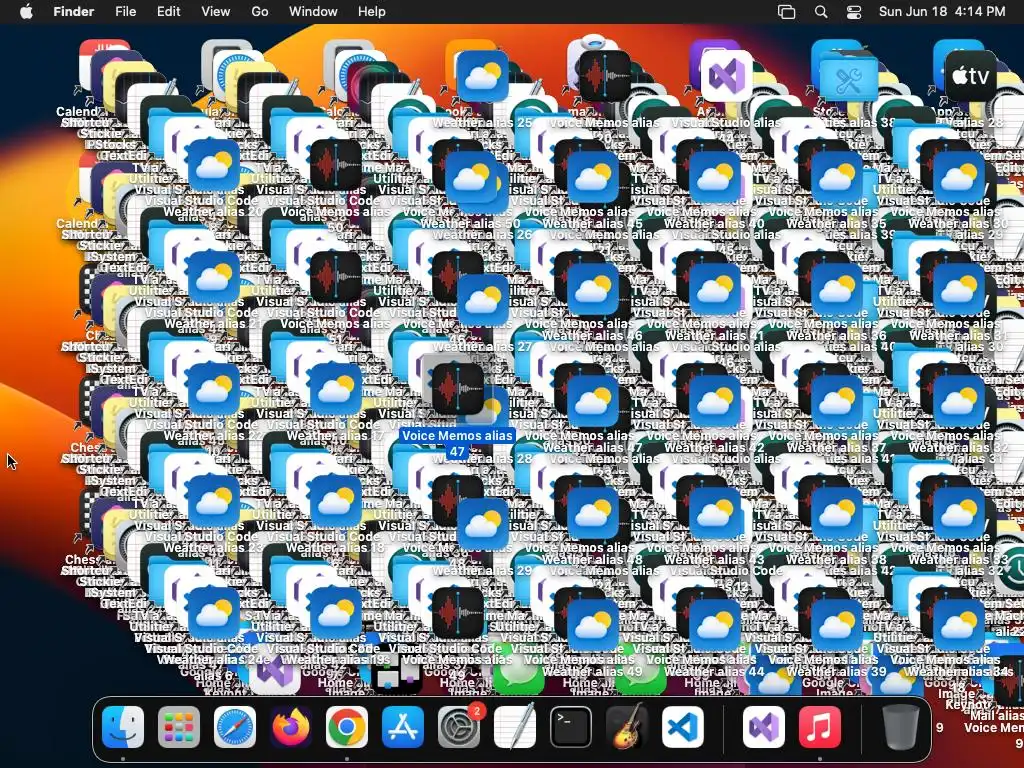The width and height of the screenshot is (1024, 768).
Task: Select the Weather alias 35 desktop icon
Action: tap(837, 177)
